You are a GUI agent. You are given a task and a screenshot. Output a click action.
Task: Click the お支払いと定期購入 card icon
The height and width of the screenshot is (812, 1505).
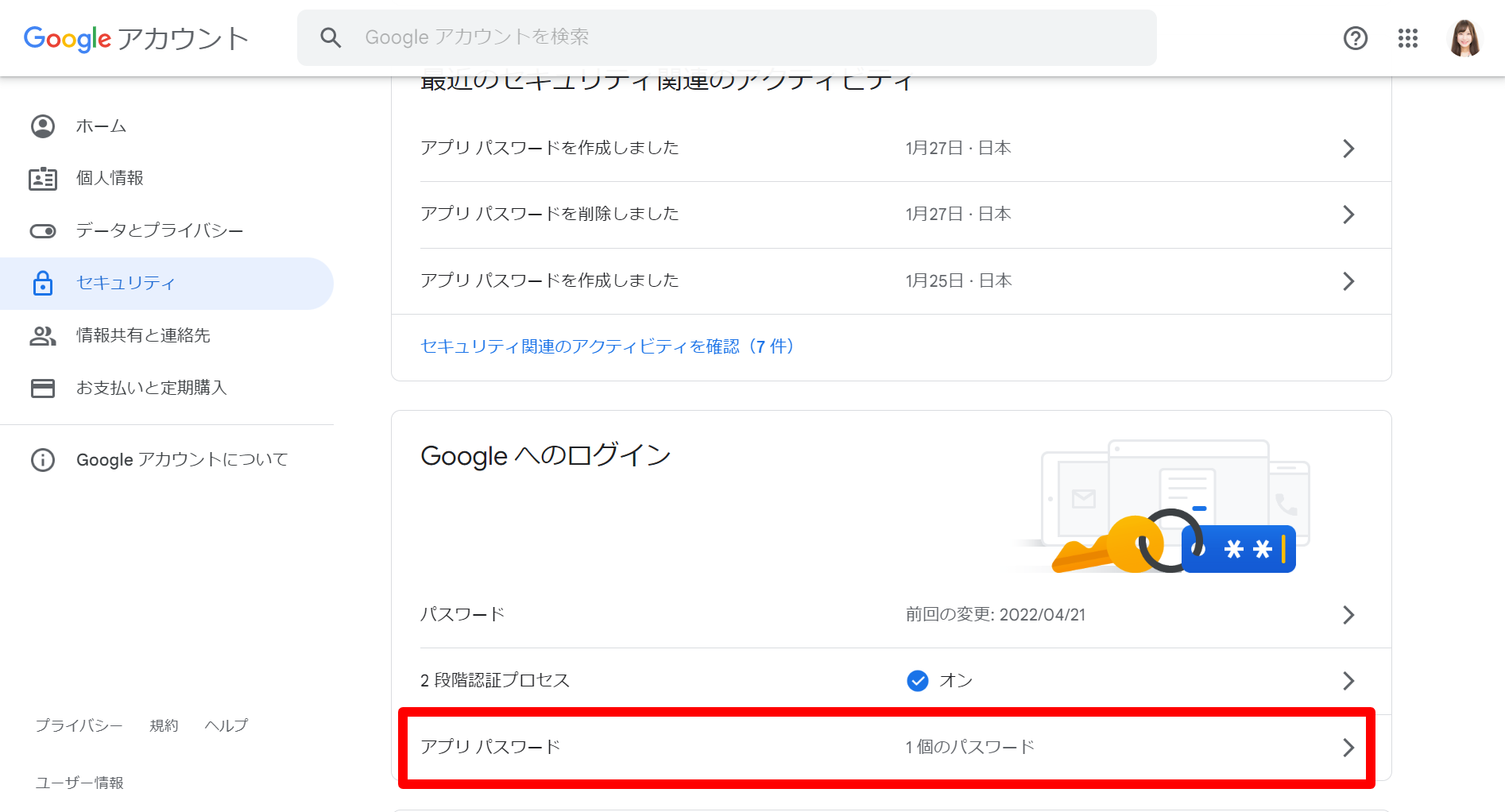43,388
